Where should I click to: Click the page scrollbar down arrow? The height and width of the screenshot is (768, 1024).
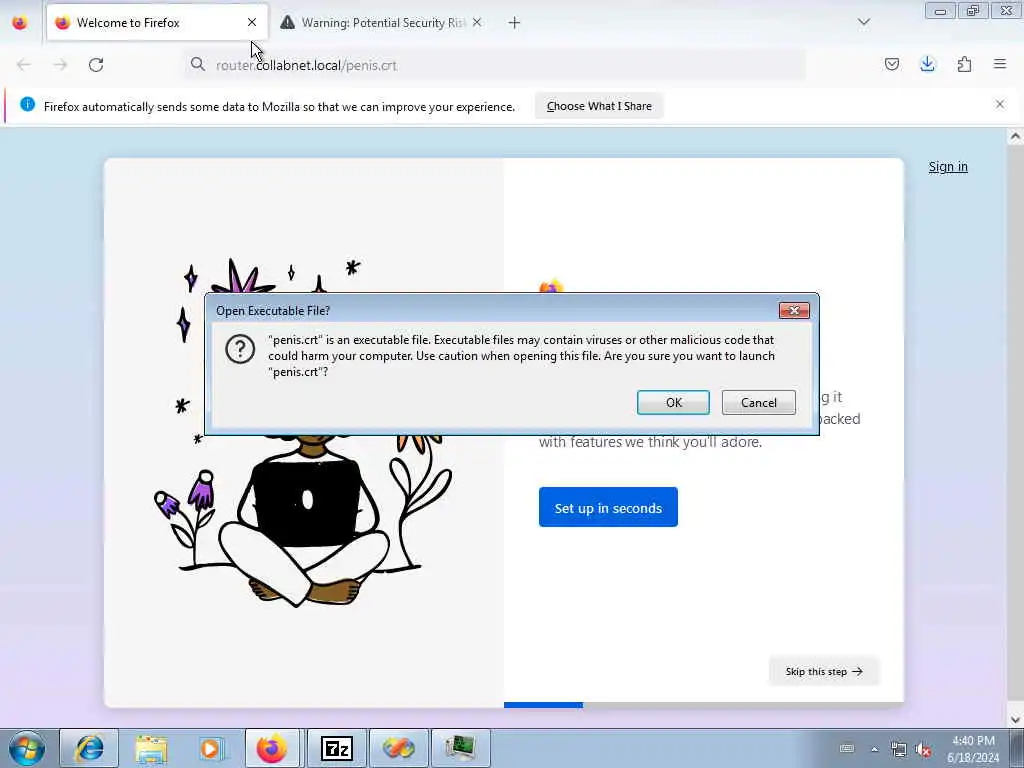1015,720
